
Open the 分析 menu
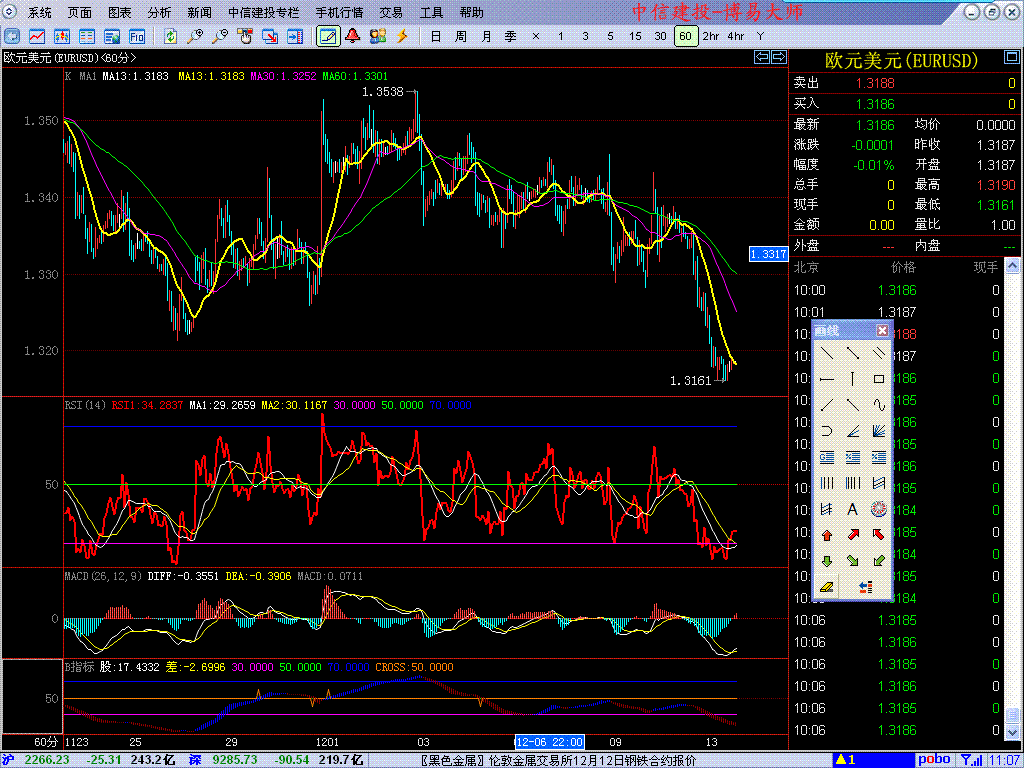[x=159, y=13]
